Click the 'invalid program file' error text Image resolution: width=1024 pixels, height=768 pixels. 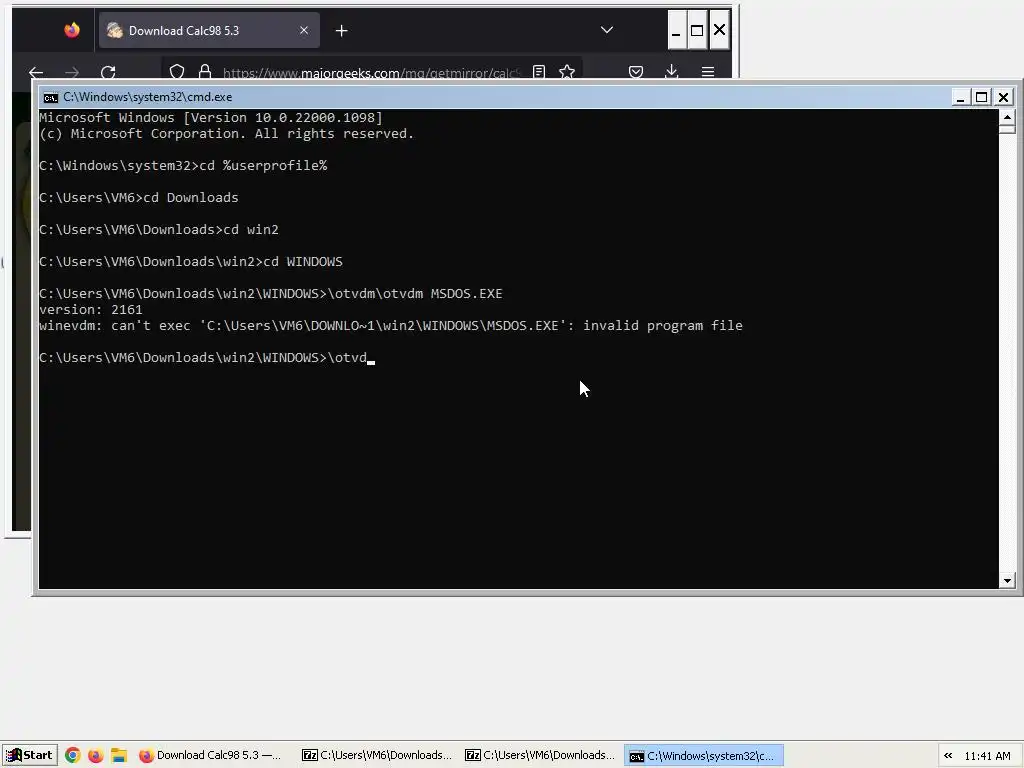663,325
